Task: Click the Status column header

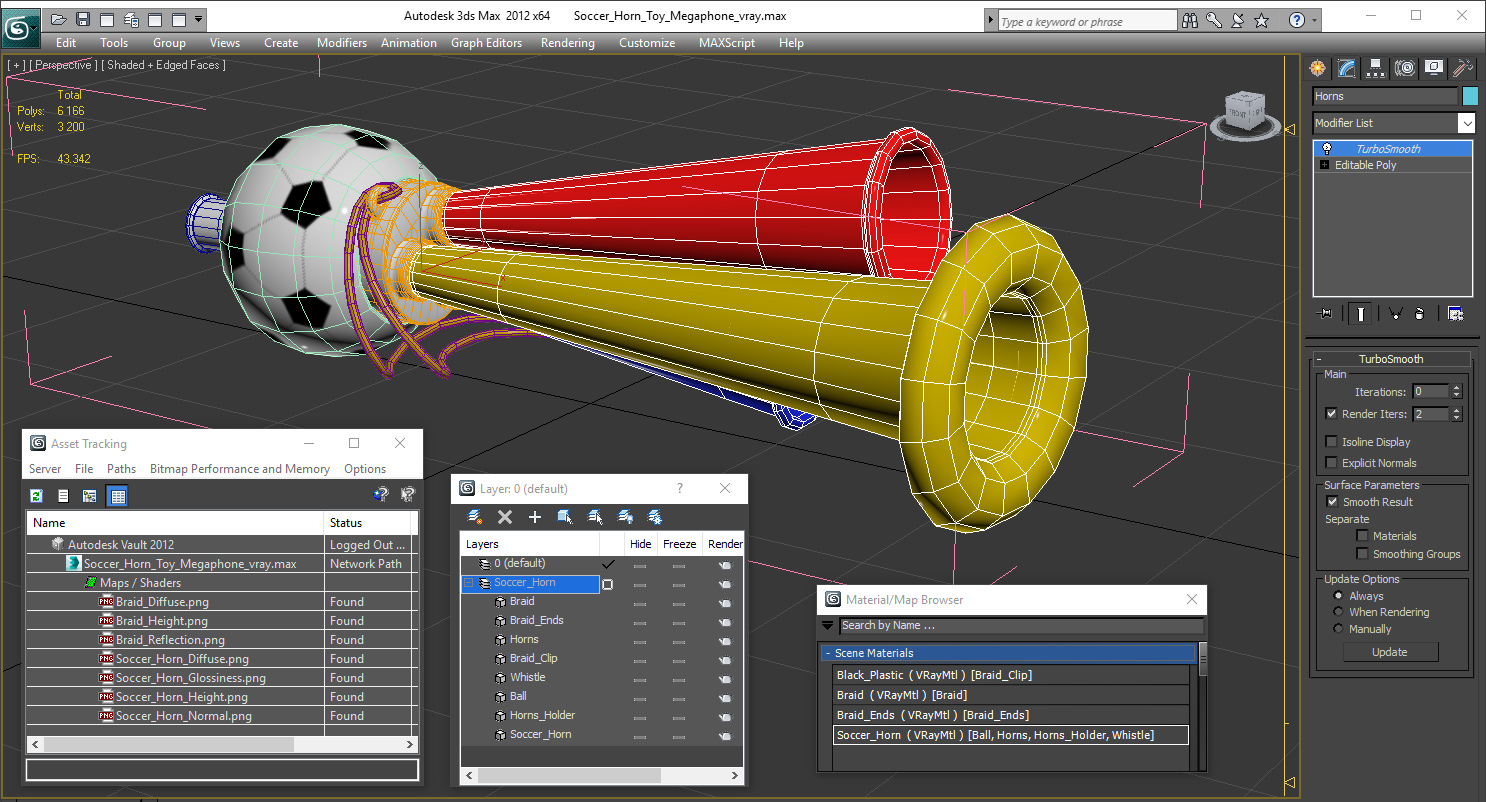Action: click(x=367, y=523)
